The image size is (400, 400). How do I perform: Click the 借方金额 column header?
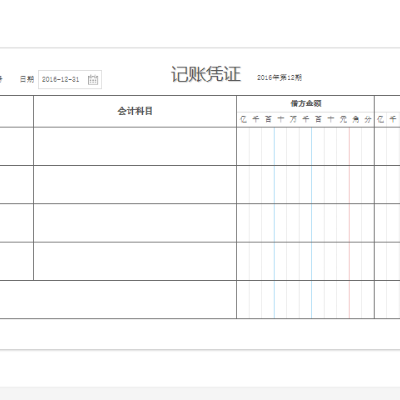coord(306,104)
